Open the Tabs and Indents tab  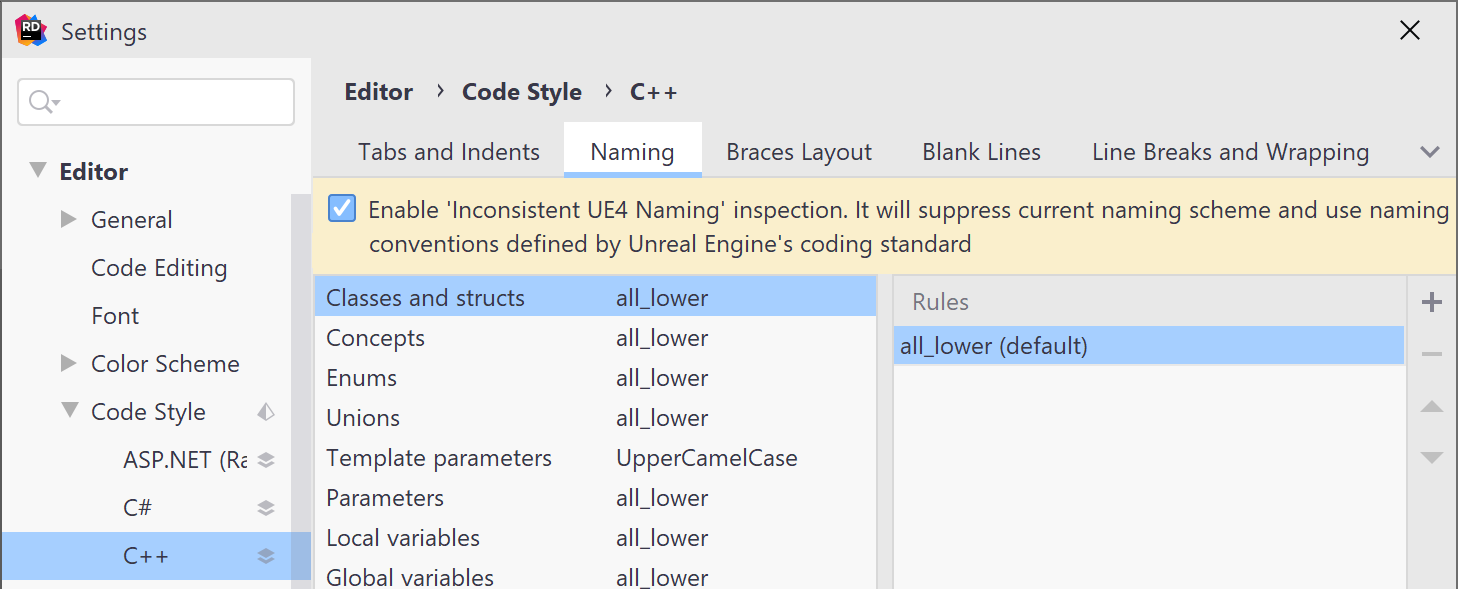448,151
